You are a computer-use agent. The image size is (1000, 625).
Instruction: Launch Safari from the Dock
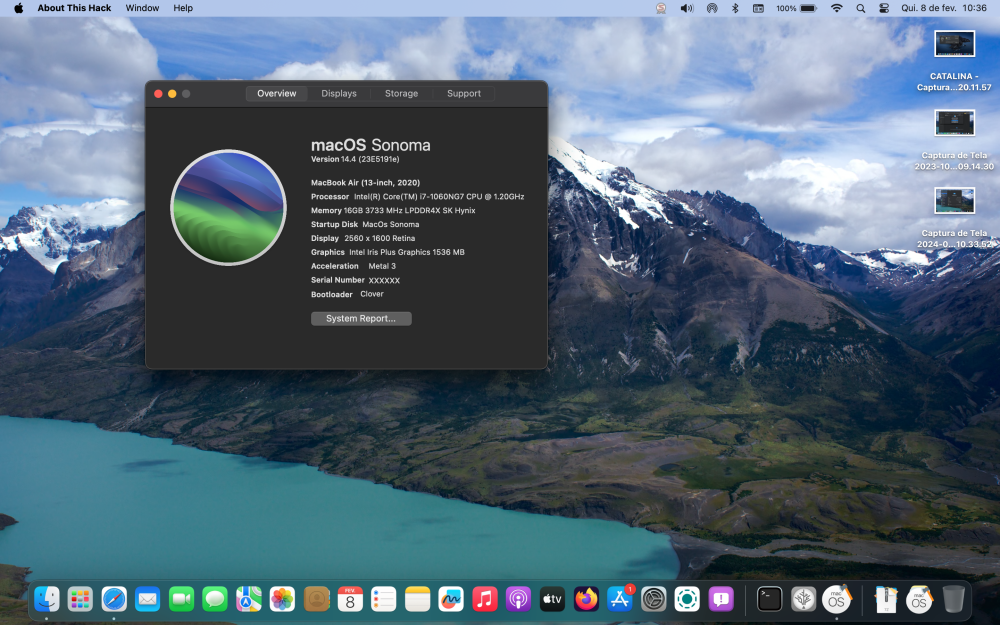[x=114, y=599]
